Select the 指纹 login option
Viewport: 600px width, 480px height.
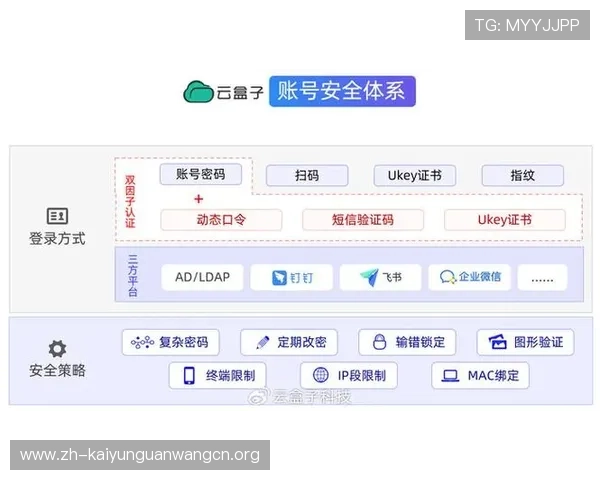point(523,176)
